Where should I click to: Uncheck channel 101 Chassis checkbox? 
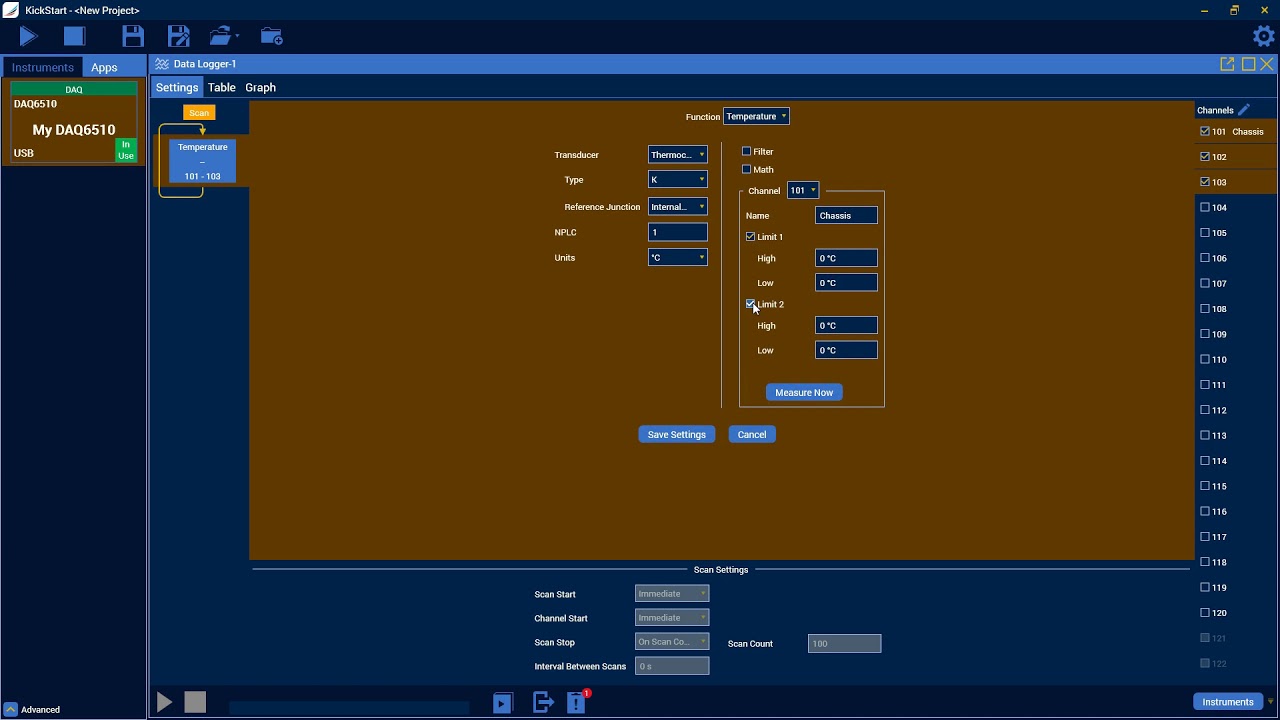pos(1205,131)
